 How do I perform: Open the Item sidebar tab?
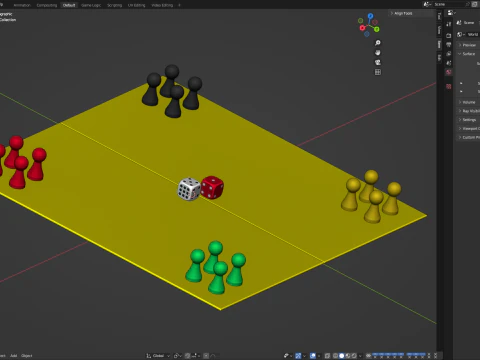click(x=439, y=44)
